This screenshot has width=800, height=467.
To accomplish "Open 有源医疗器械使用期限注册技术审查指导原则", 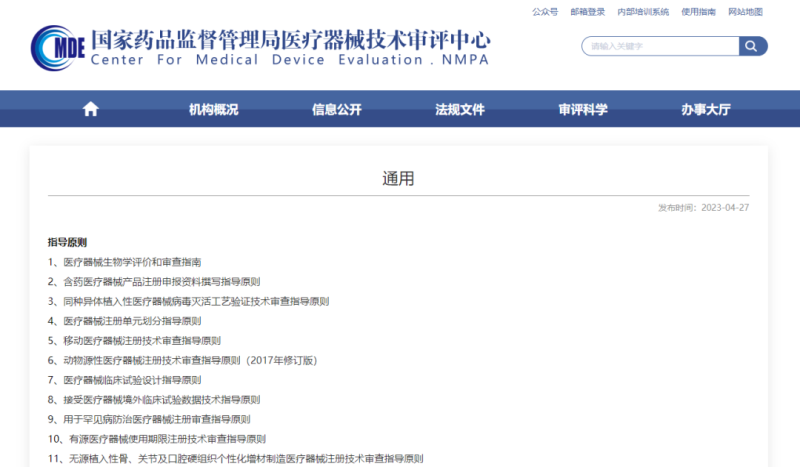I will pos(164,439).
